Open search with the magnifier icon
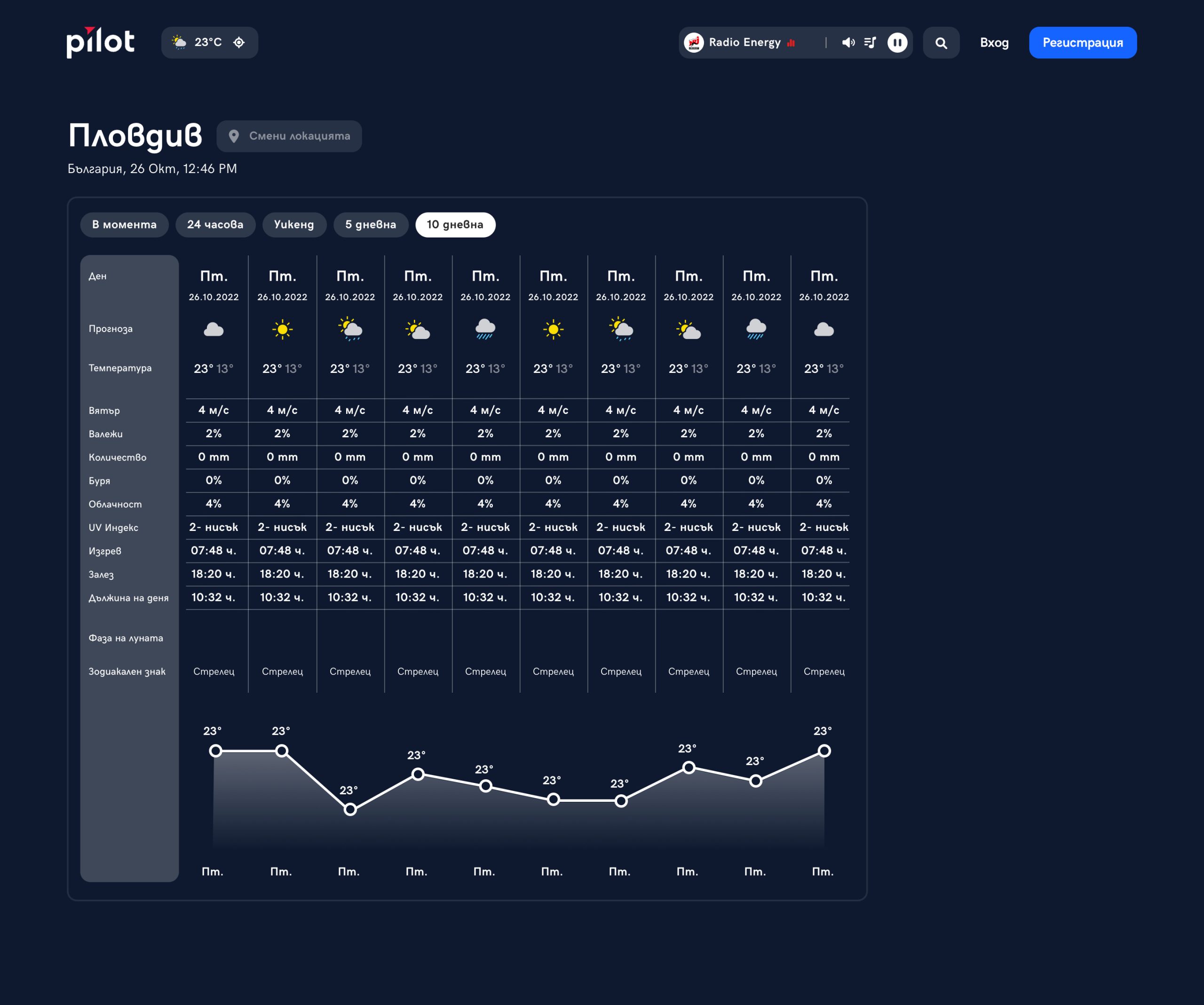 [x=941, y=42]
